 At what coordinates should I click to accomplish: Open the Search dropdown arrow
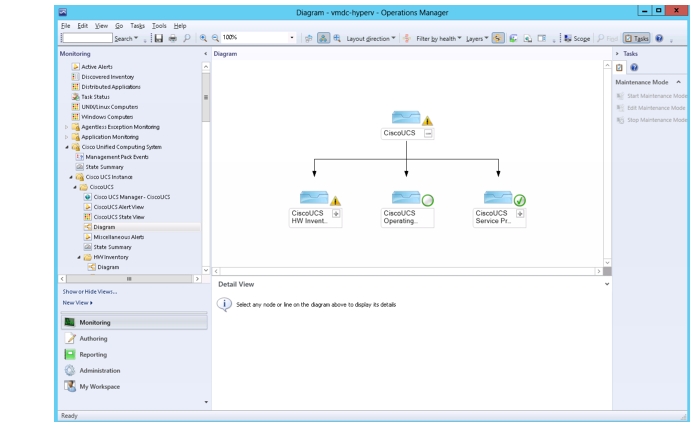click(x=136, y=39)
